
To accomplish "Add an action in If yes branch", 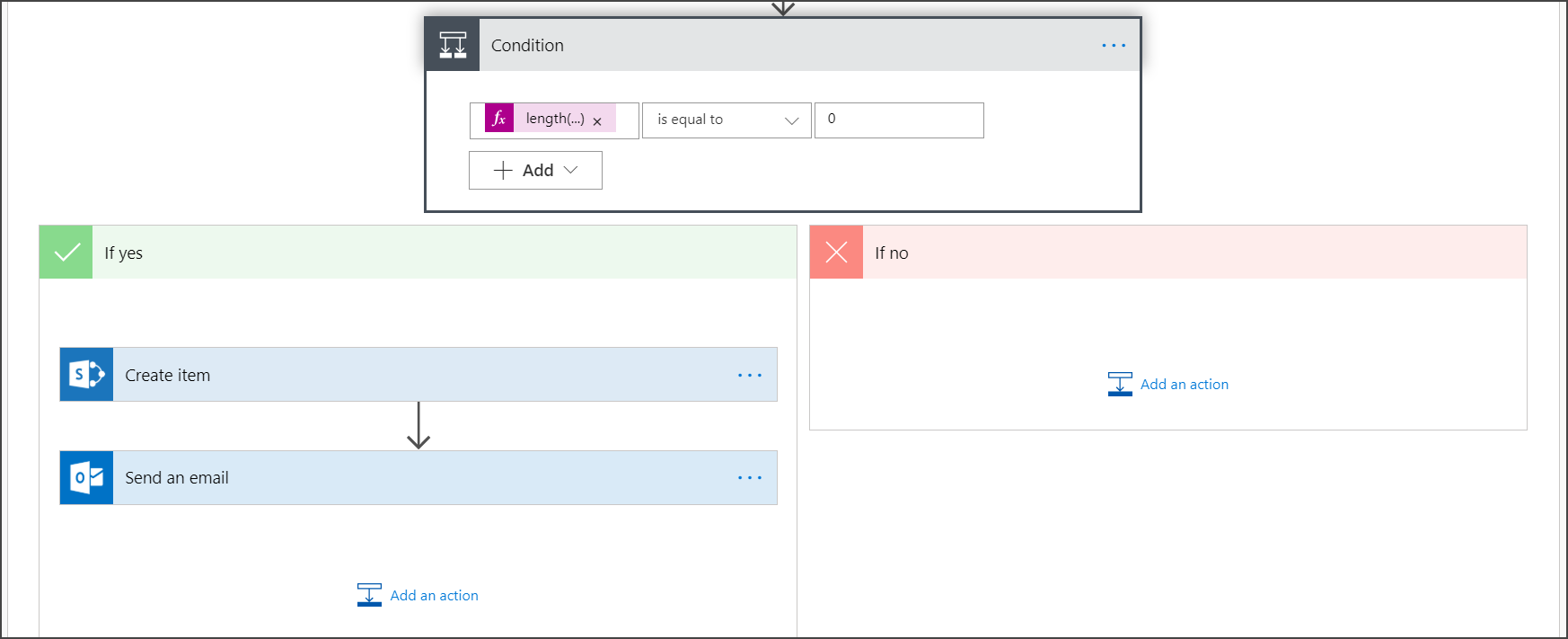I will (x=418, y=595).
